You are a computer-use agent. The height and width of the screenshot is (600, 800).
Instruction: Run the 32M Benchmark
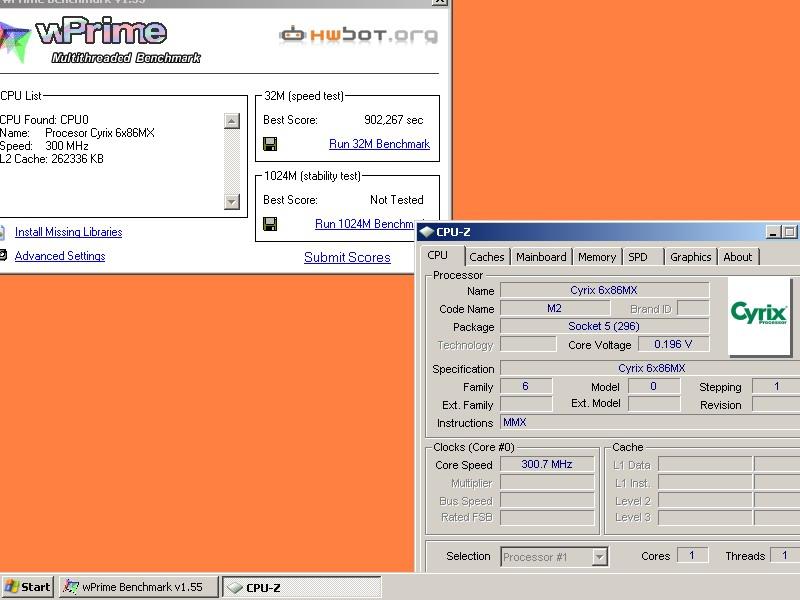pos(379,144)
